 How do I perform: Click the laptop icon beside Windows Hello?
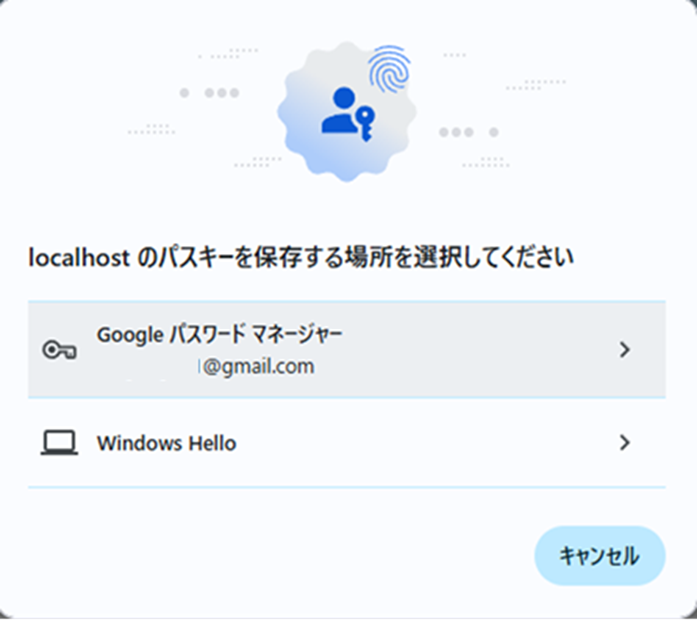tap(59, 443)
